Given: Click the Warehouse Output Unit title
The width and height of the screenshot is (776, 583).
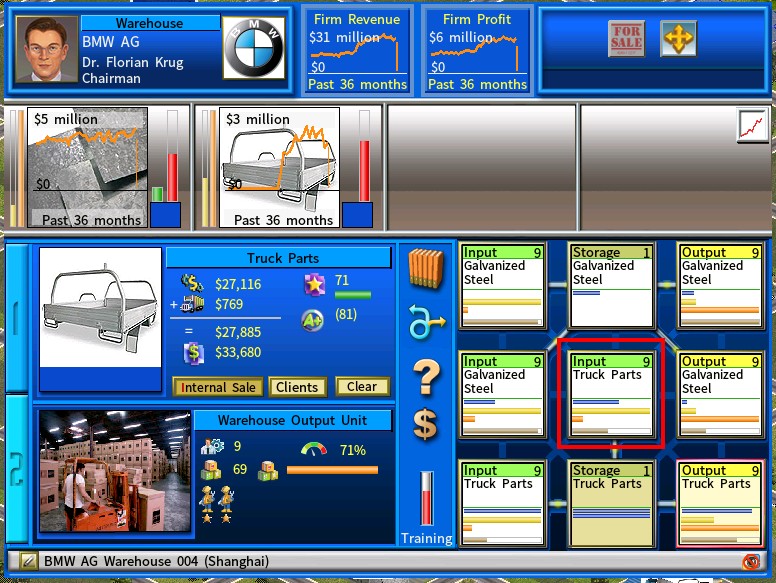Looking at the screenshot, I should tap(292, 420).
